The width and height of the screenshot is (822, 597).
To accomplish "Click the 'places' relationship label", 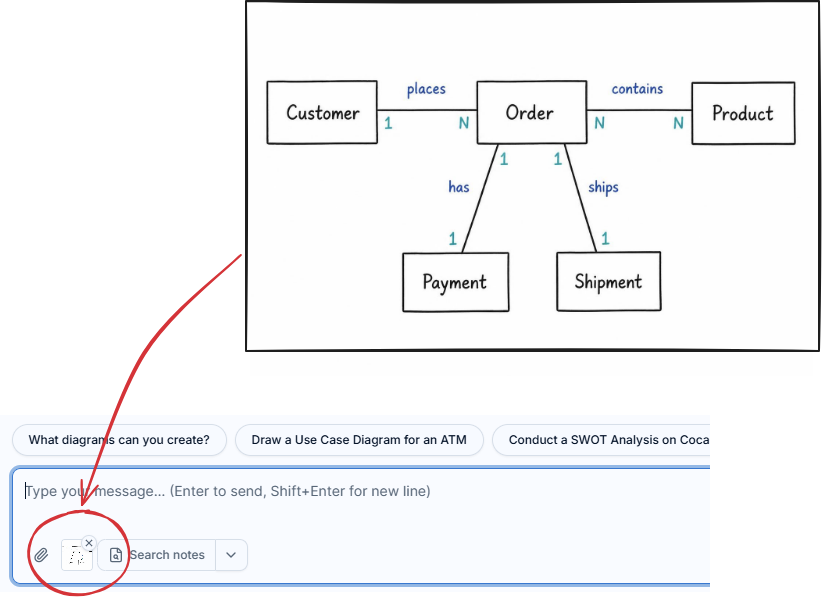I will pyautogui.click(x=426, y=89).
